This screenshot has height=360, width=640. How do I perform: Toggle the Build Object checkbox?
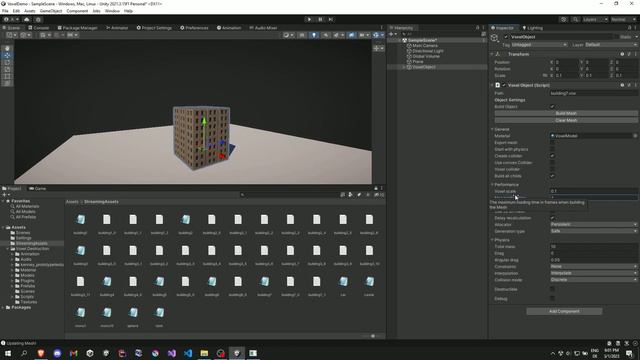pyautogui.click(x=552, y=107)
